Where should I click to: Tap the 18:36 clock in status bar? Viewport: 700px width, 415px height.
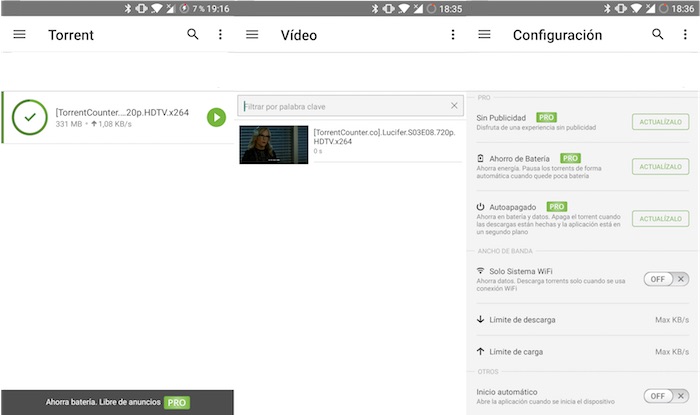click(x=683, y=8)
